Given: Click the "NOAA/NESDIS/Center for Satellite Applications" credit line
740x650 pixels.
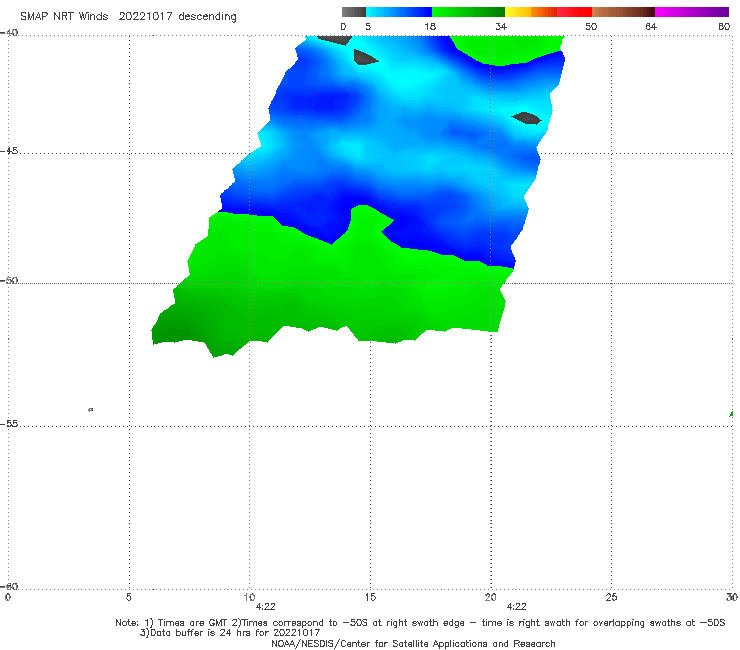Looking at the screenshot, I should coord(413,643).
